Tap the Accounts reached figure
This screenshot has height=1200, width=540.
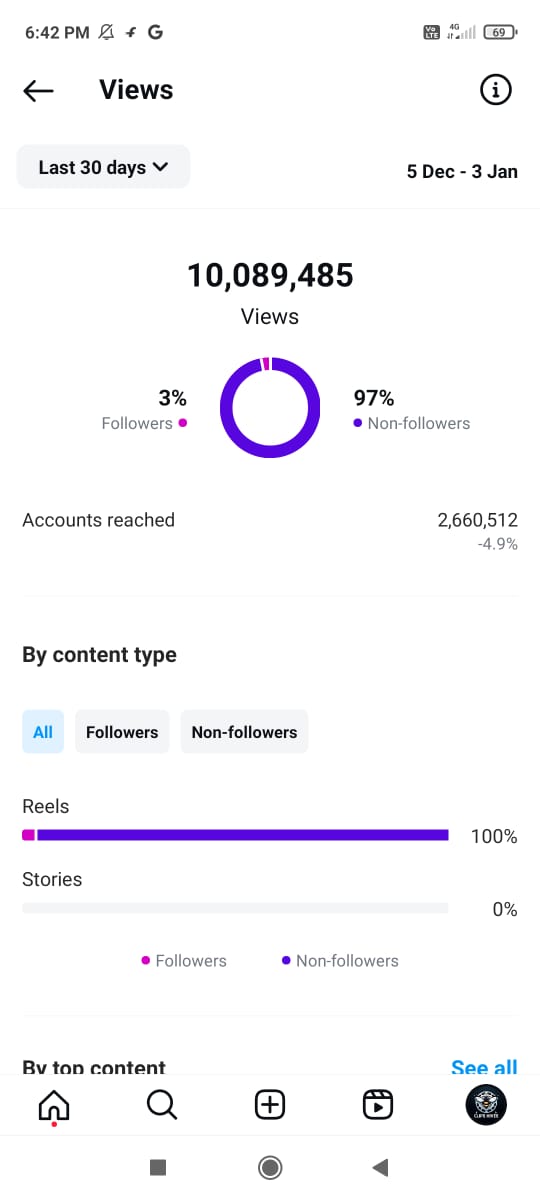(477, 520)
